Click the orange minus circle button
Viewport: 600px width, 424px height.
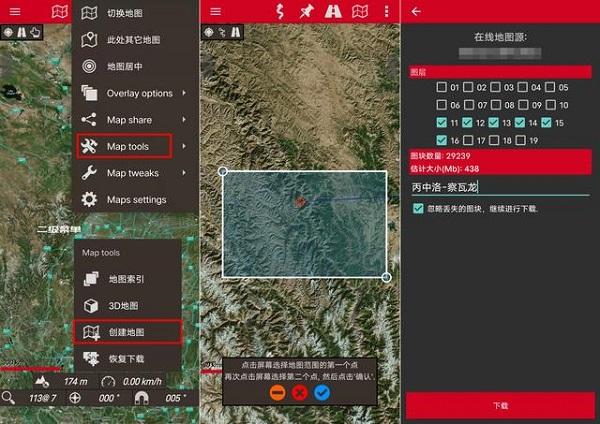[277, 393]
